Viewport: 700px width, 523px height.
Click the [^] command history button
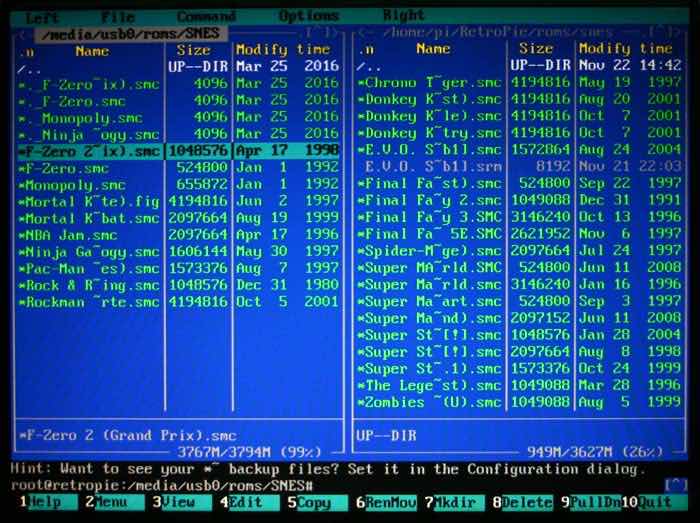pos(676,484)
